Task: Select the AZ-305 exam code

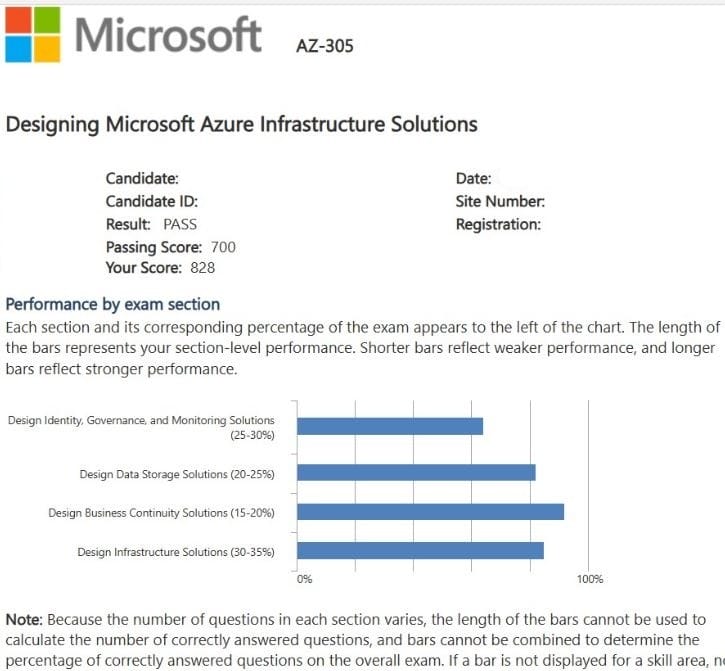Action: [x=325, y=45]
